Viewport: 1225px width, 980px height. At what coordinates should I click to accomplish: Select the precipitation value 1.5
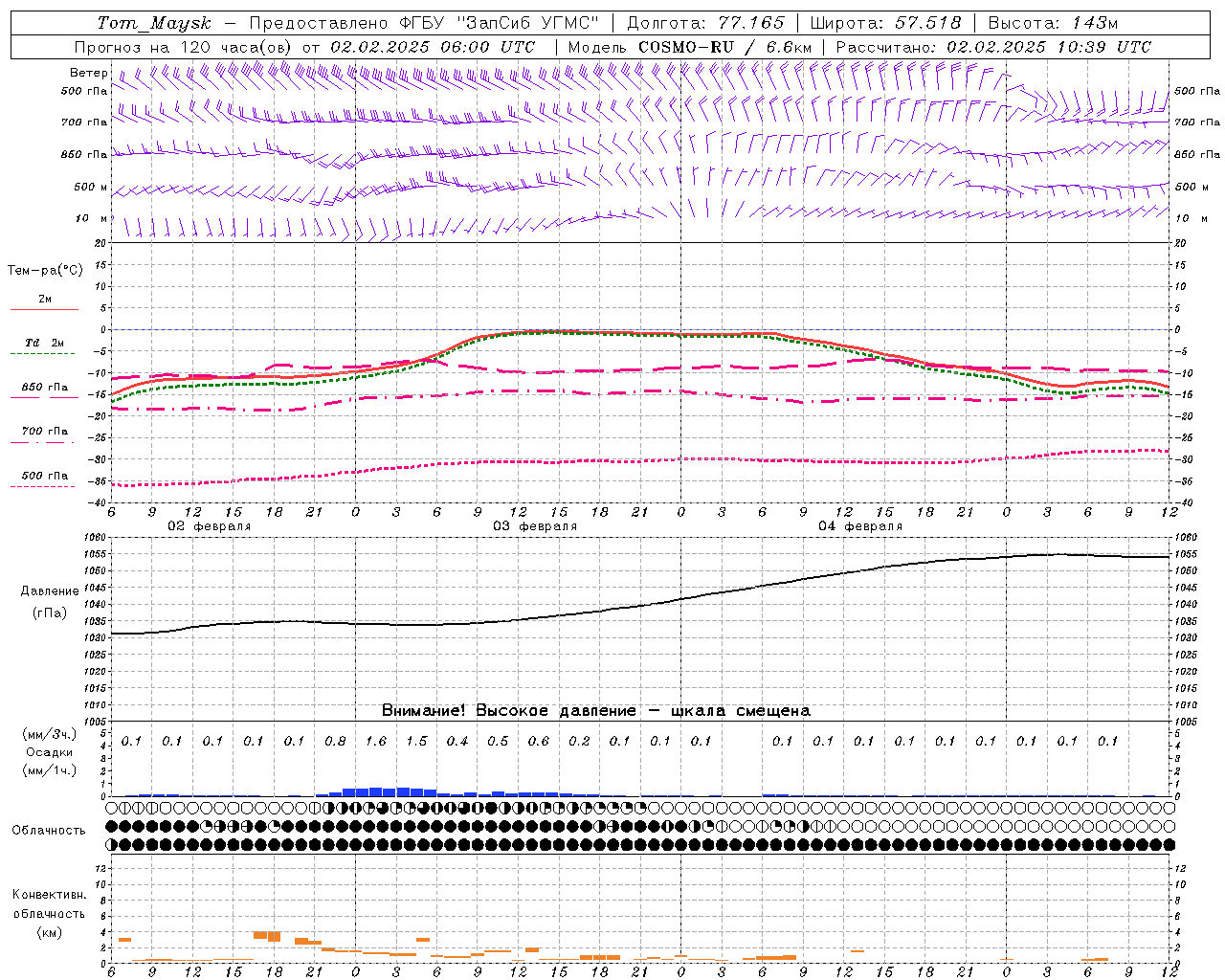click(416, 741)
